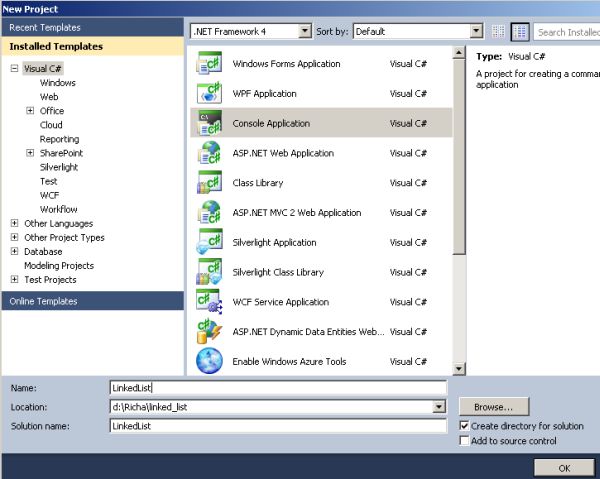
Task: Click the template list scroll down arrow
Action: tap(459, 368)
